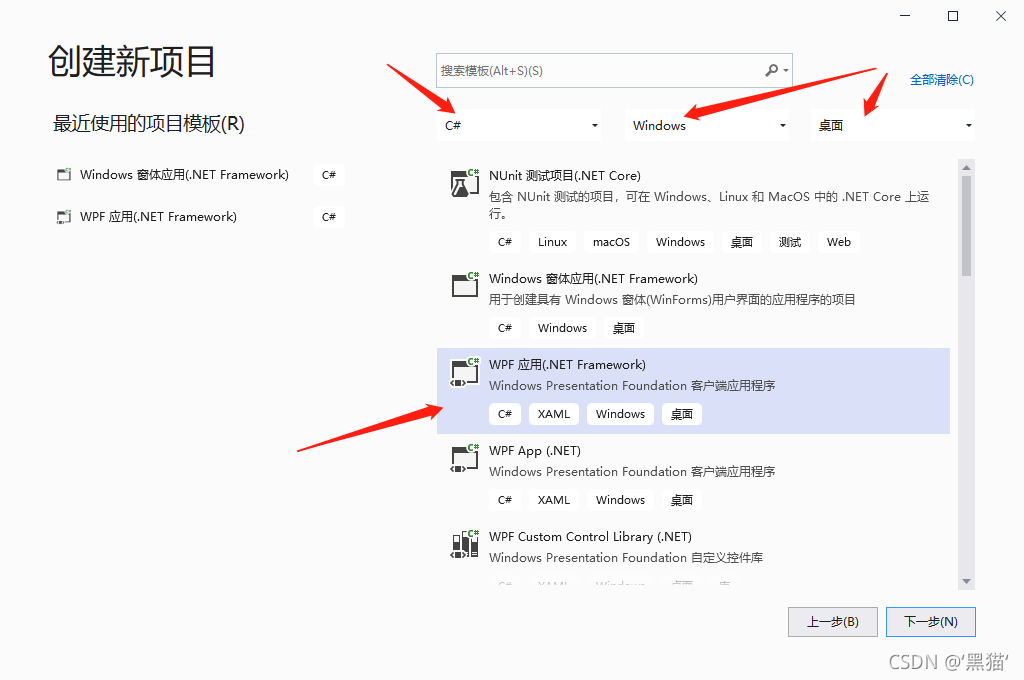This screenshot has width=1024, height=680.
Task: Click the C# badge next to recent Windows 窗体应用
Action: coord(328,174)
